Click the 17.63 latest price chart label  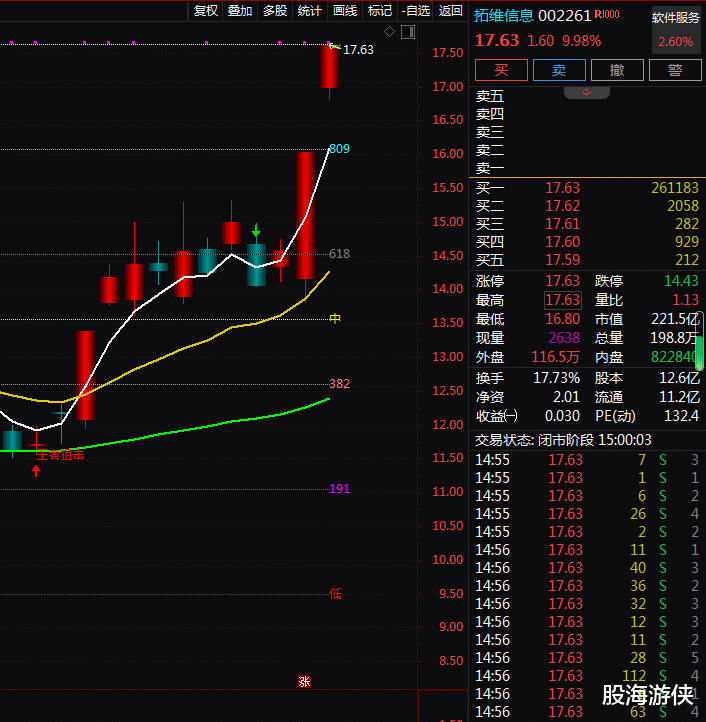point(358,50)
